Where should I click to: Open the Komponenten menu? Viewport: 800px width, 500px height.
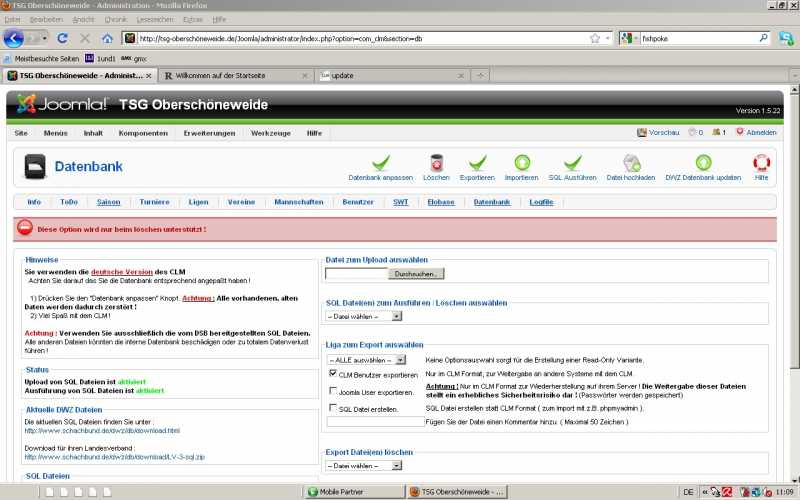pos(143,132)
